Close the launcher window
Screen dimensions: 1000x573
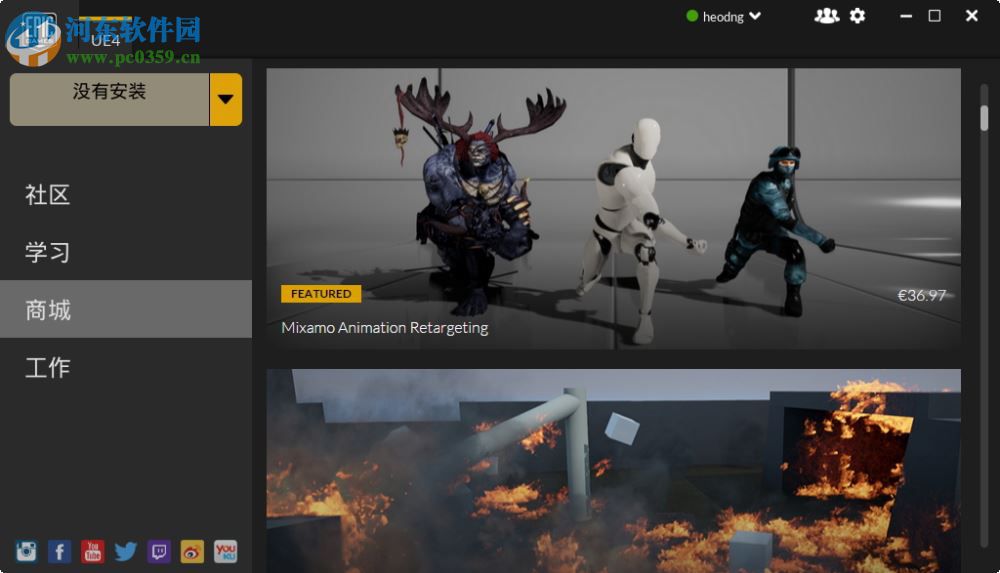(x=971, y=16)
